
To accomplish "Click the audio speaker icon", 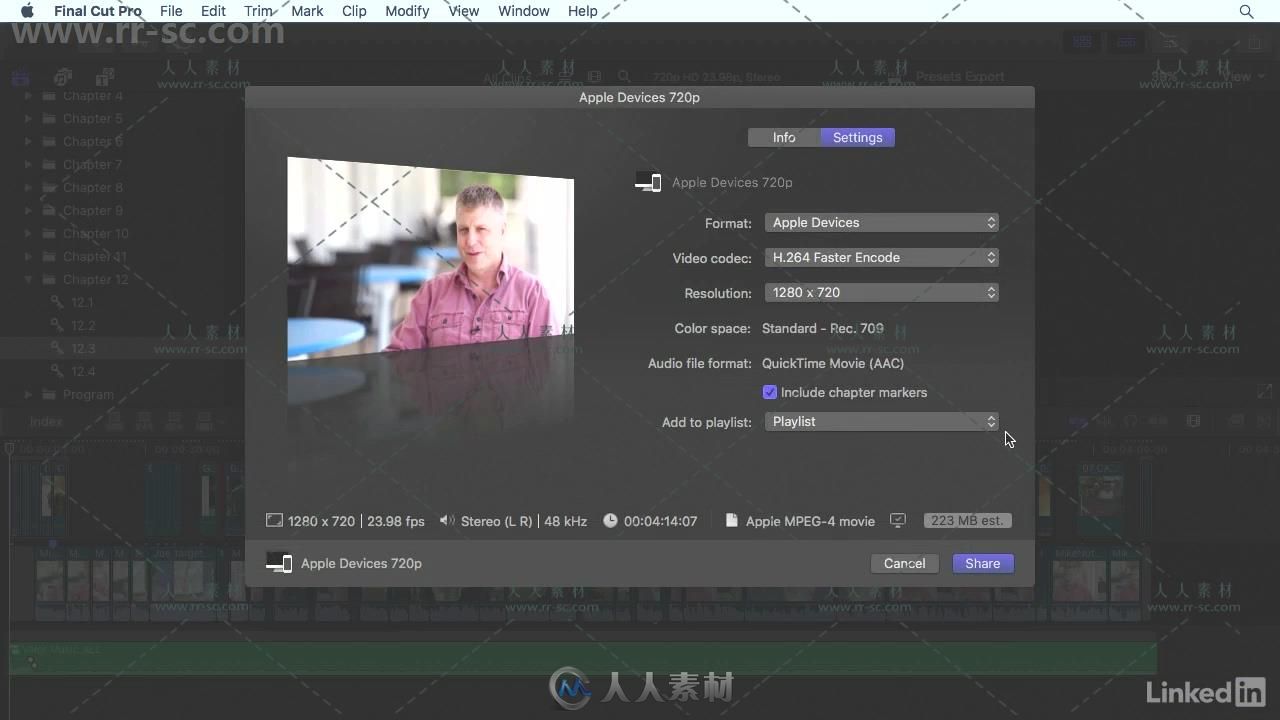I will tap(447, 520).
